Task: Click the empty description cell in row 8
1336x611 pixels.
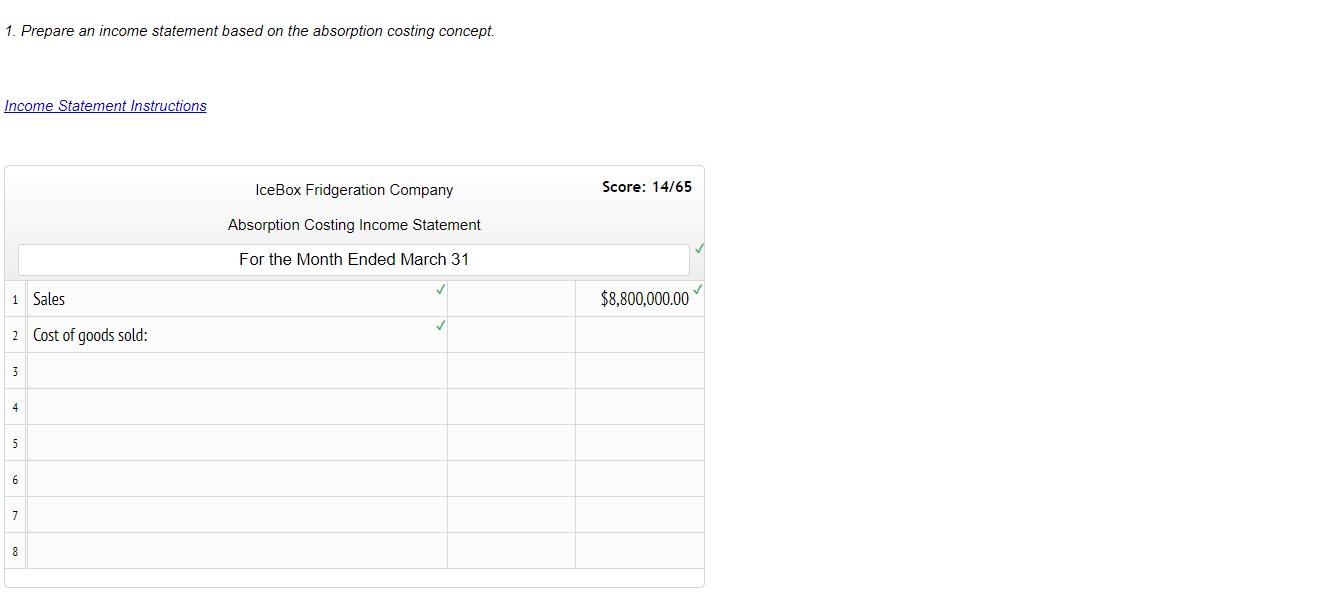Action: click(x=237, y=550)
